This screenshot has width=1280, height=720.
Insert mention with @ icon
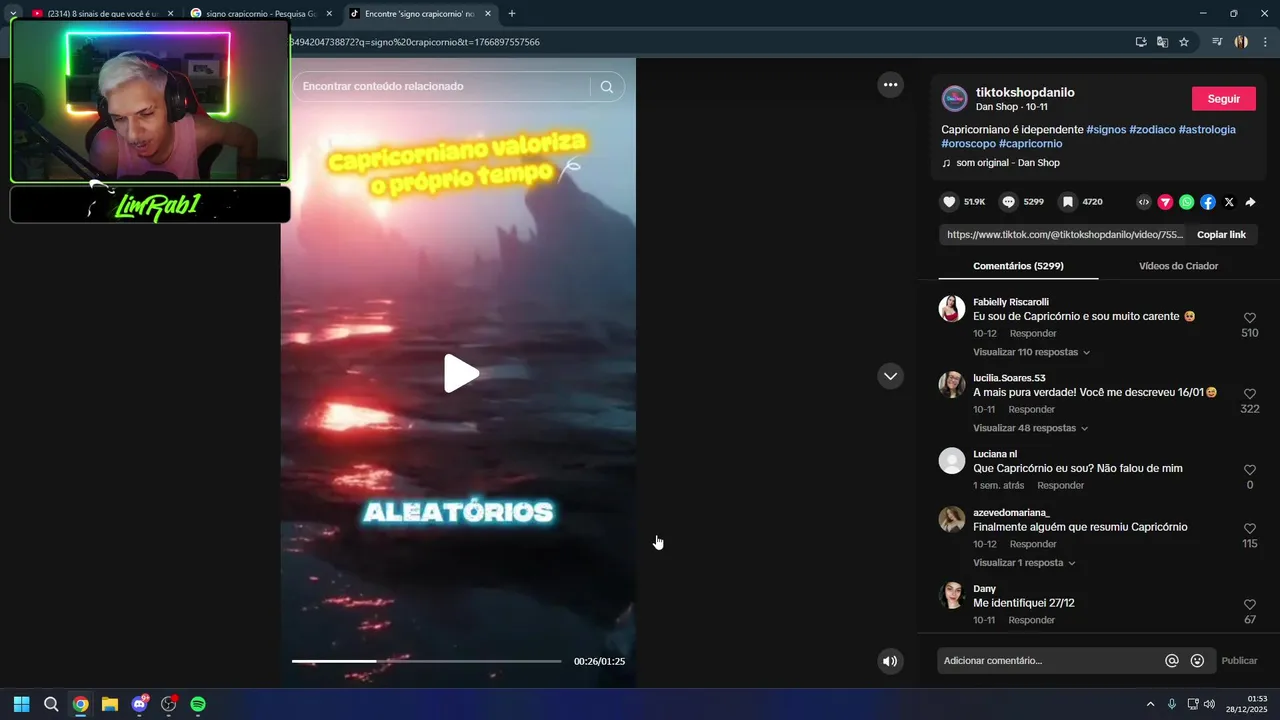(x=1172, y=661)
